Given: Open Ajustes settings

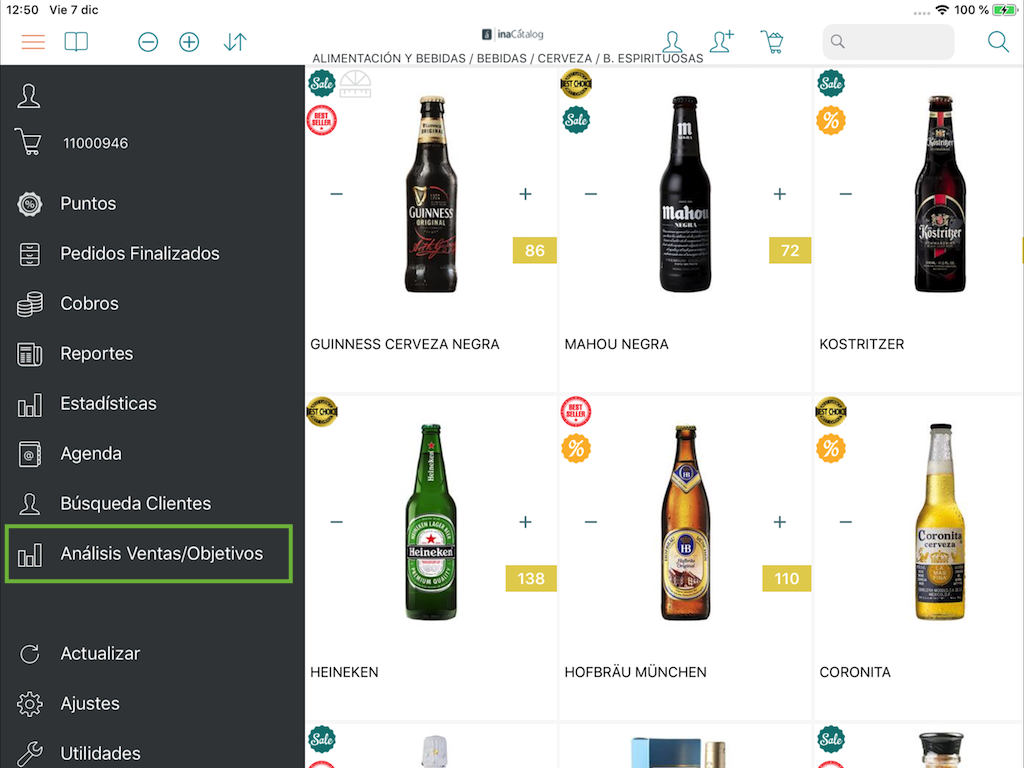Looking at the screenshot, I should coord(90,703).
